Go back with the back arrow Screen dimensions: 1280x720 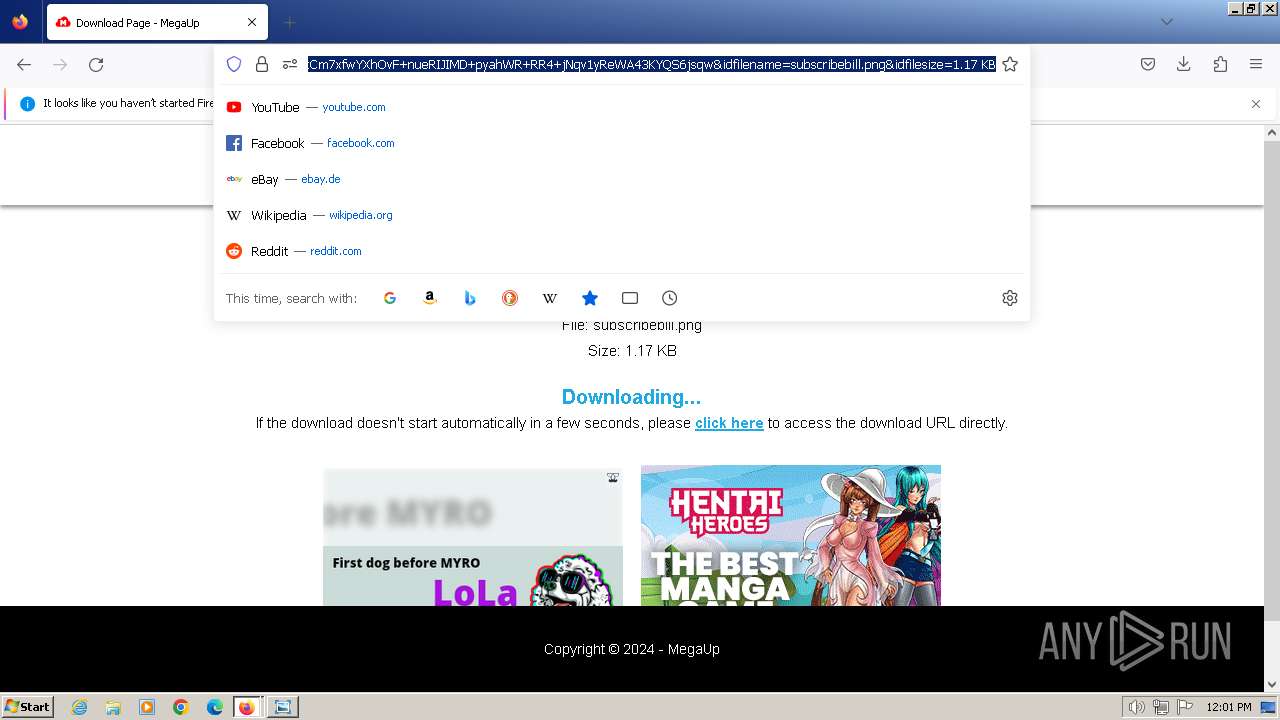point(24,64)
